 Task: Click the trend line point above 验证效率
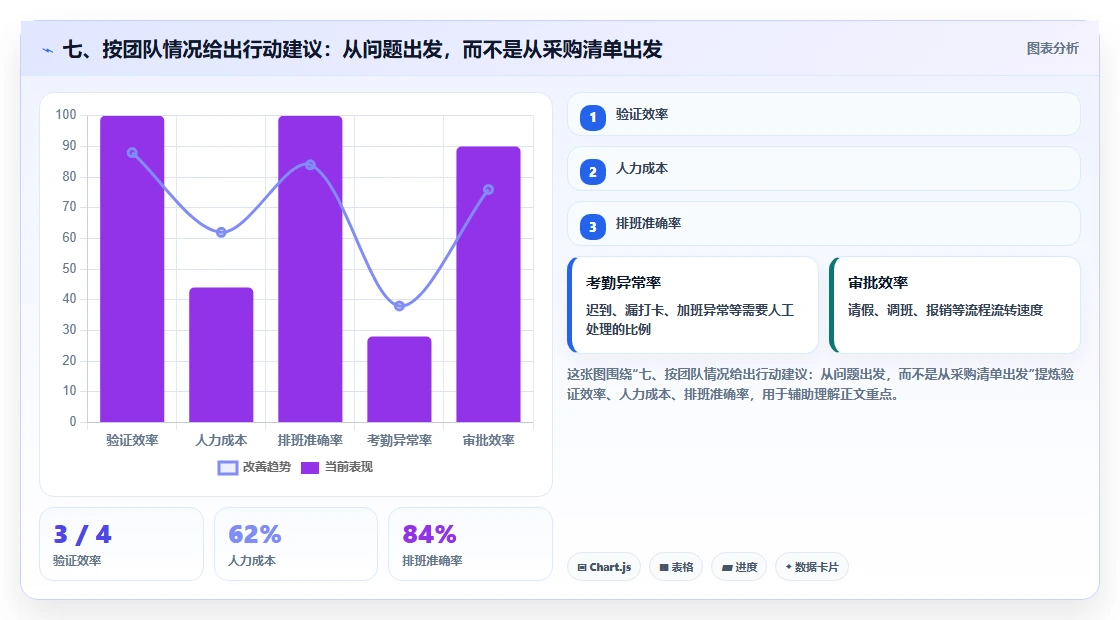pyautogui.click(x=132, y=153)
